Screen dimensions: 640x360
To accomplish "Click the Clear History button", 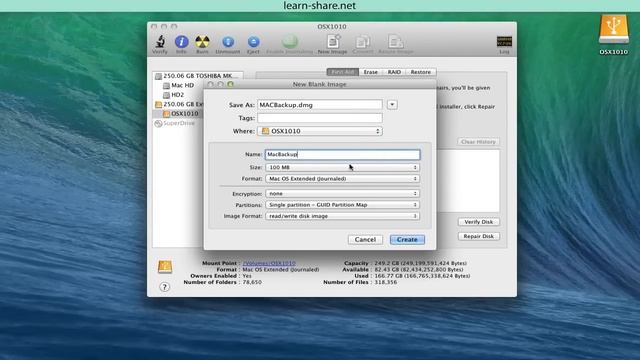I will coord(478,142).
